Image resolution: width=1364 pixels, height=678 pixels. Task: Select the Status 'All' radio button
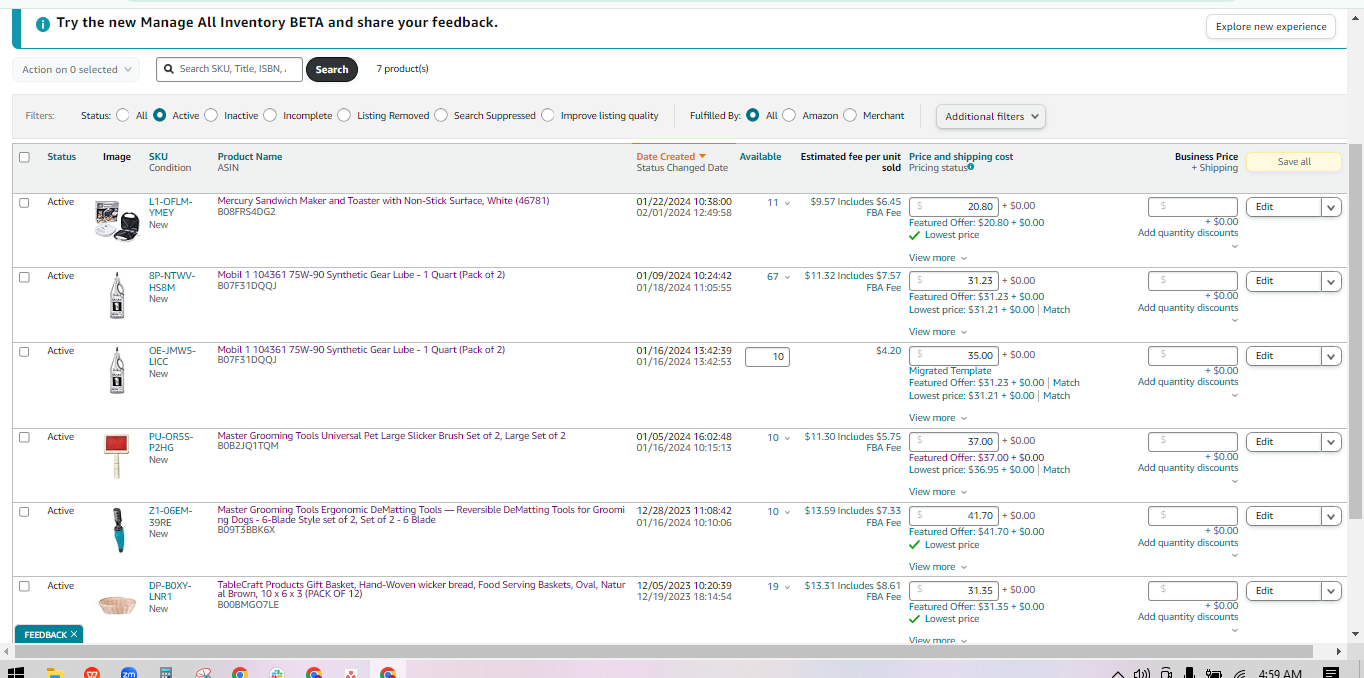coord(123,115)
